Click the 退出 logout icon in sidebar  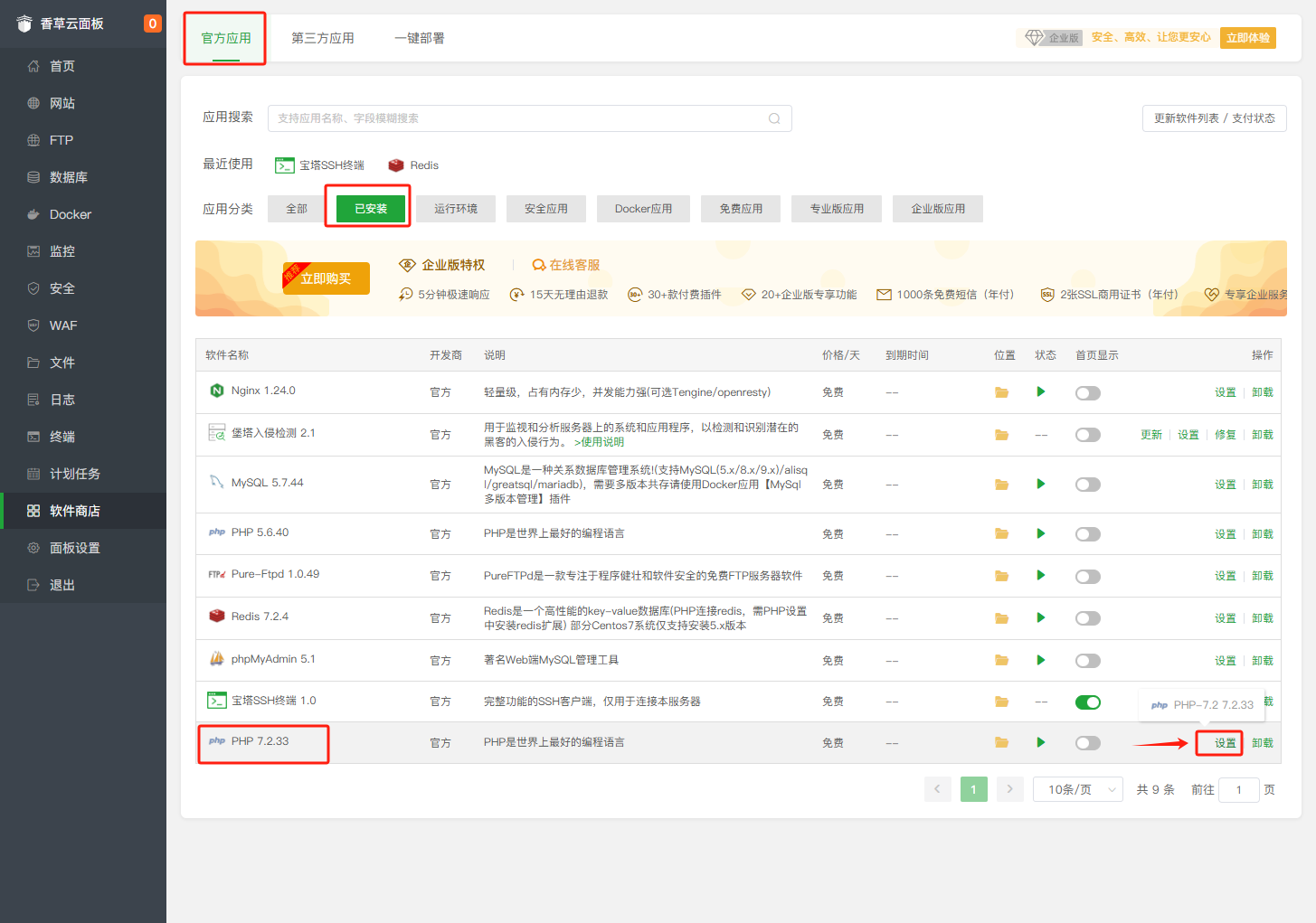[x=33, y=585]
